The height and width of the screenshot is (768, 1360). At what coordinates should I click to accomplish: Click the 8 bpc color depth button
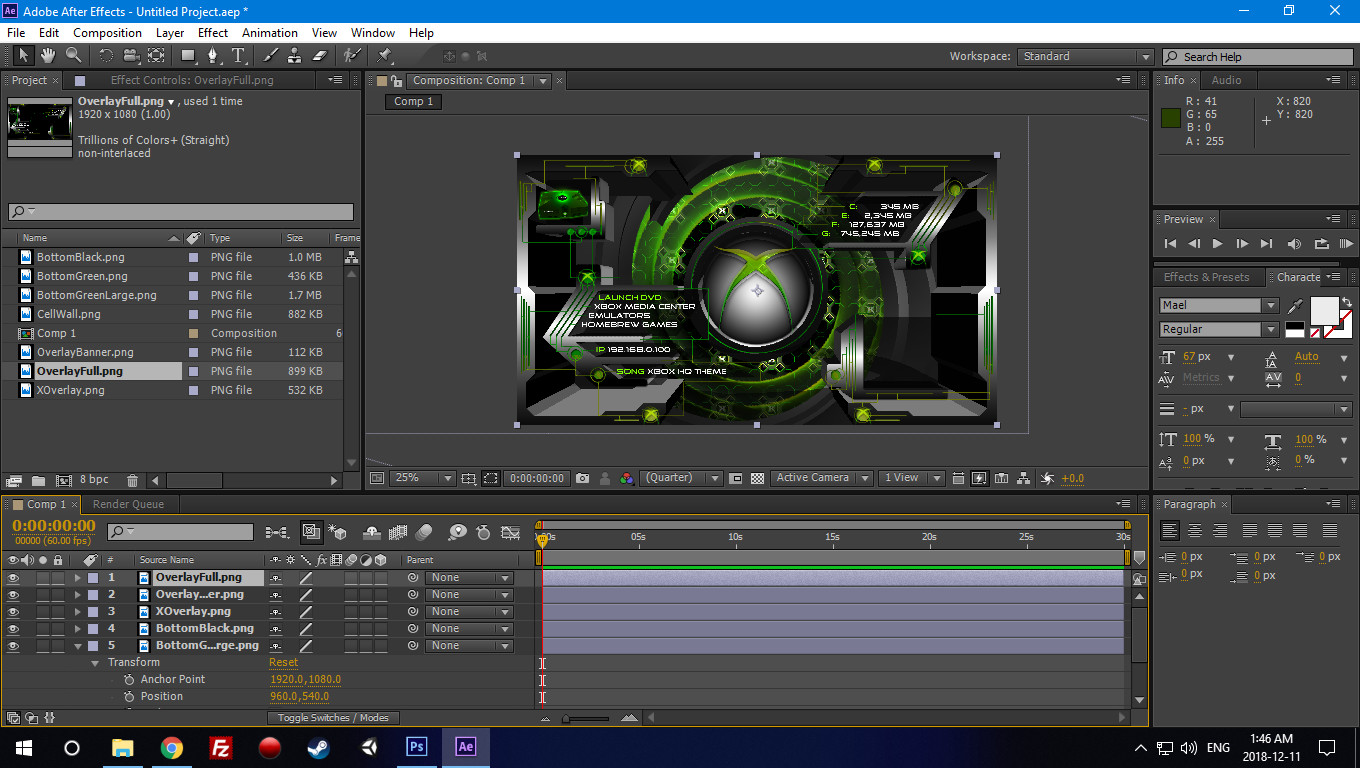(x=95, y=481)
